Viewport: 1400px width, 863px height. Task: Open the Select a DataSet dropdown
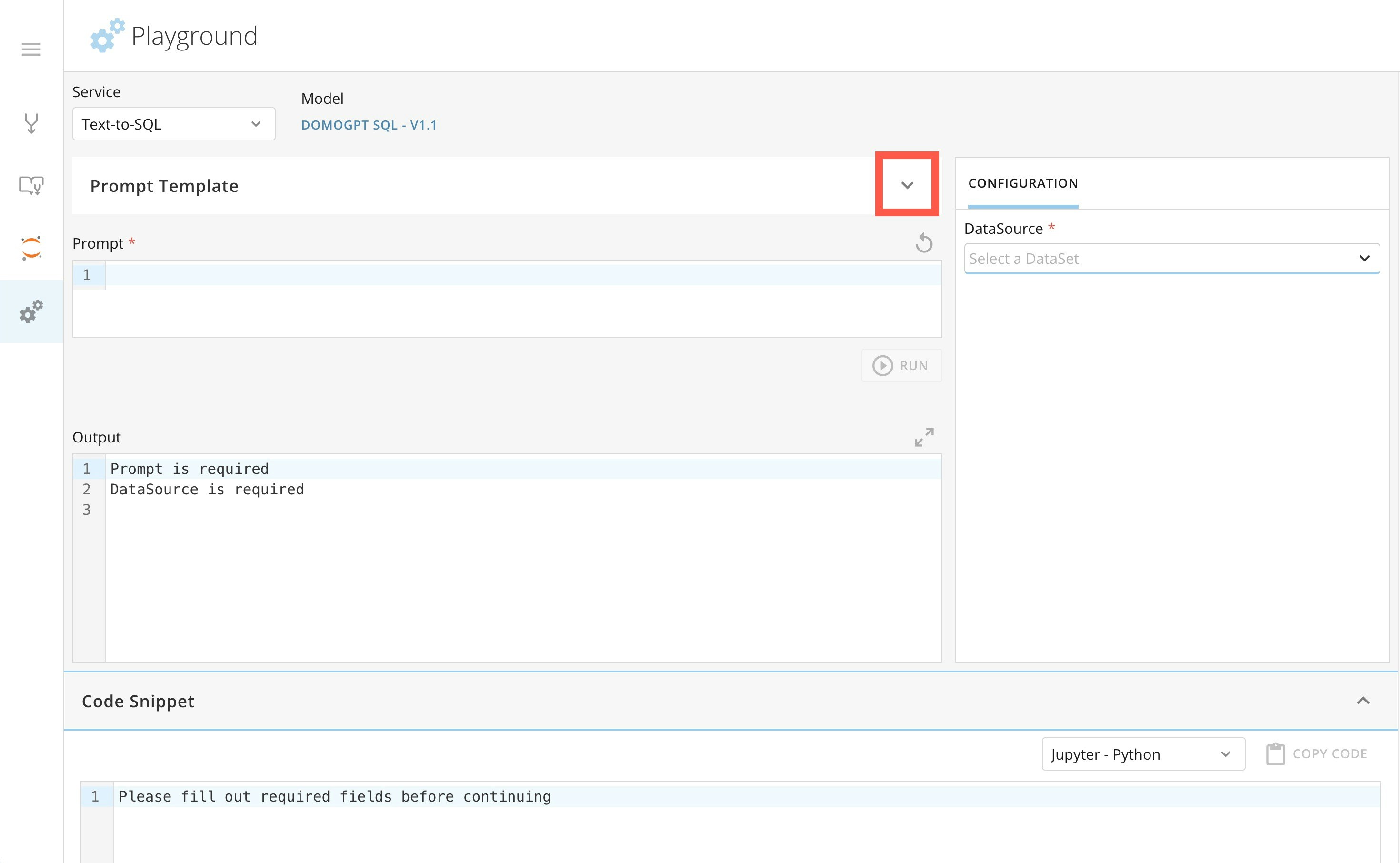(1171, 259)
